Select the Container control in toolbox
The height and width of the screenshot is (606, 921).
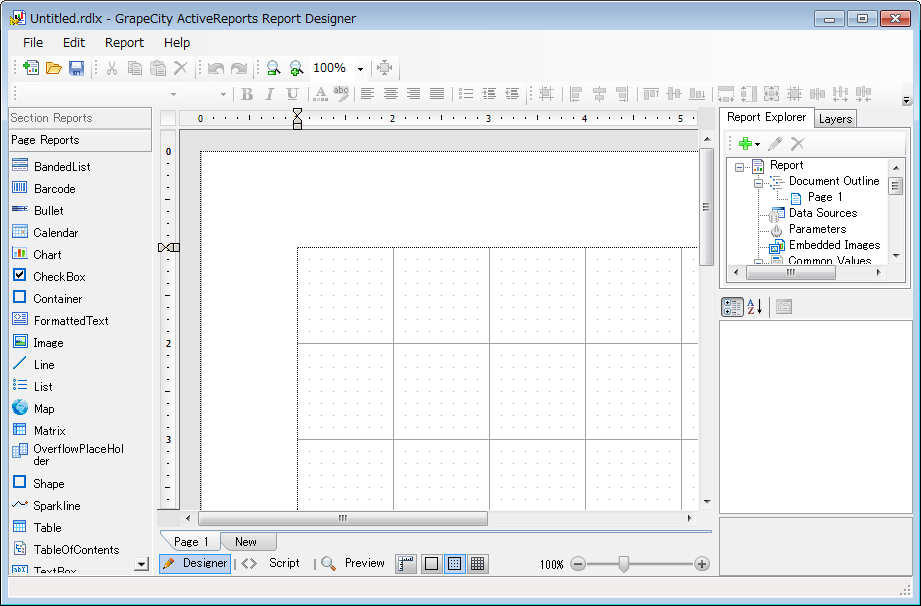(47, 298)
